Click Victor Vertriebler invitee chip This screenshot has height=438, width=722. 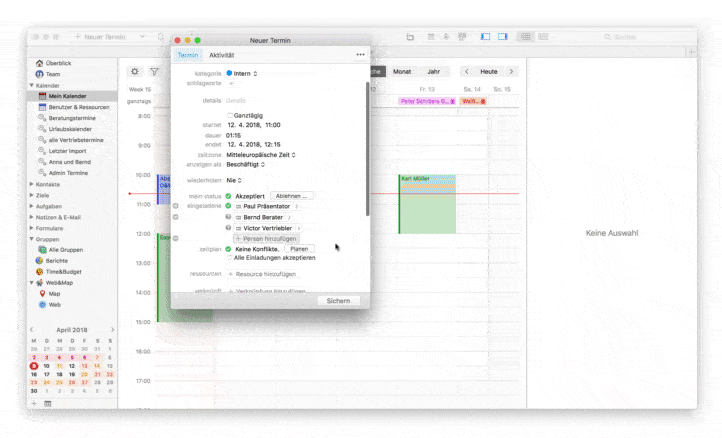[x=268, y=228]
